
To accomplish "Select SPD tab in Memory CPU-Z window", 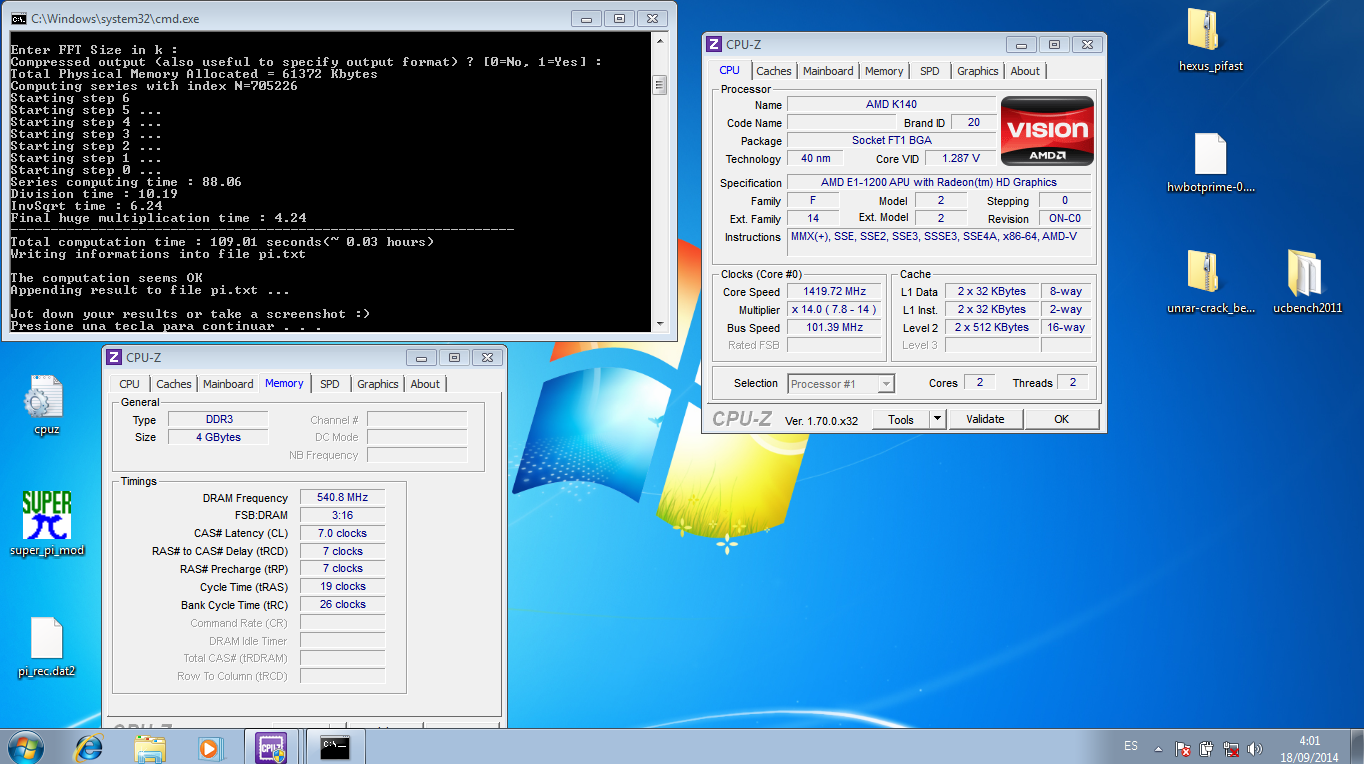I will [330, 384].
